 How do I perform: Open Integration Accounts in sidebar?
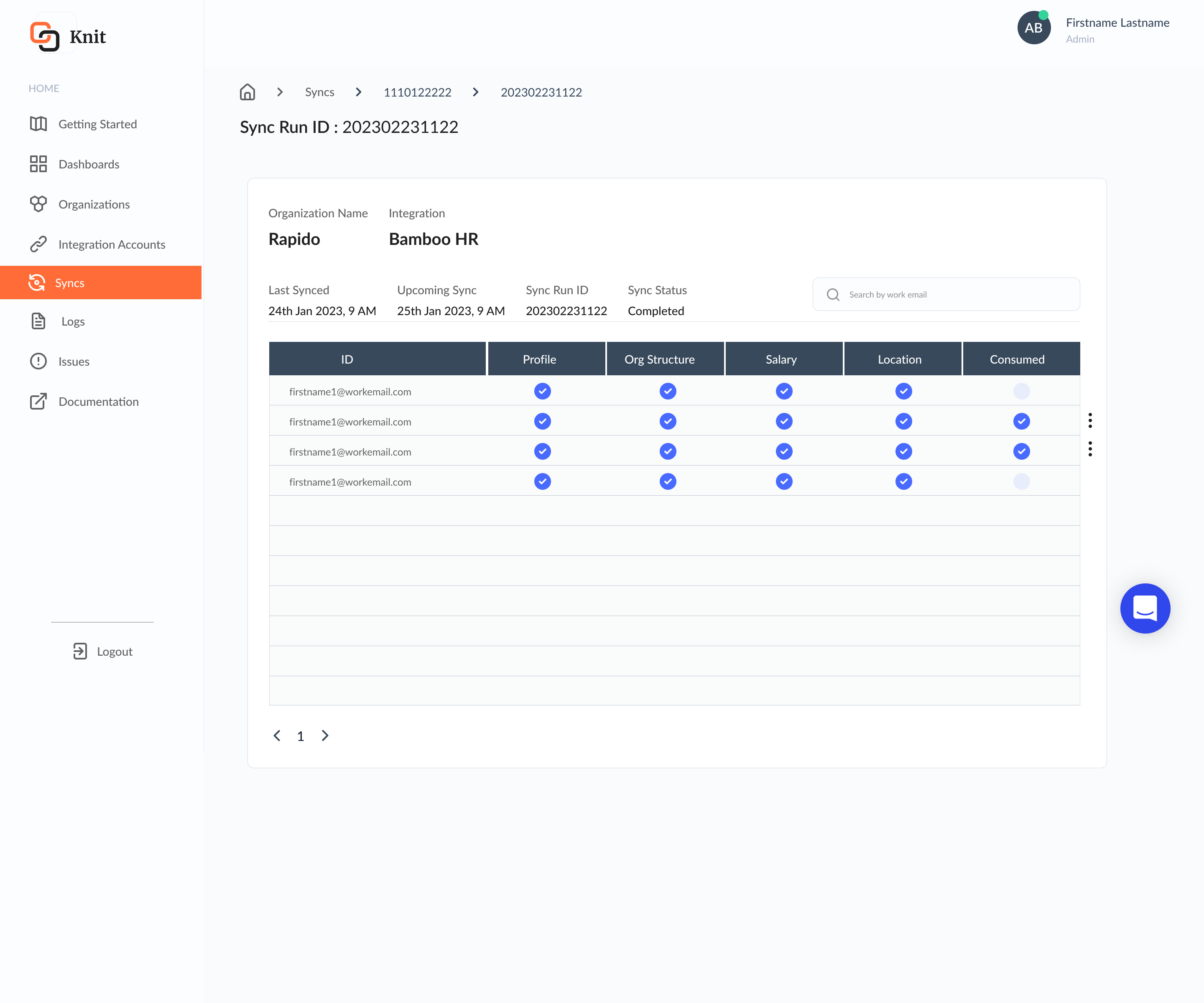click(111, 244)
